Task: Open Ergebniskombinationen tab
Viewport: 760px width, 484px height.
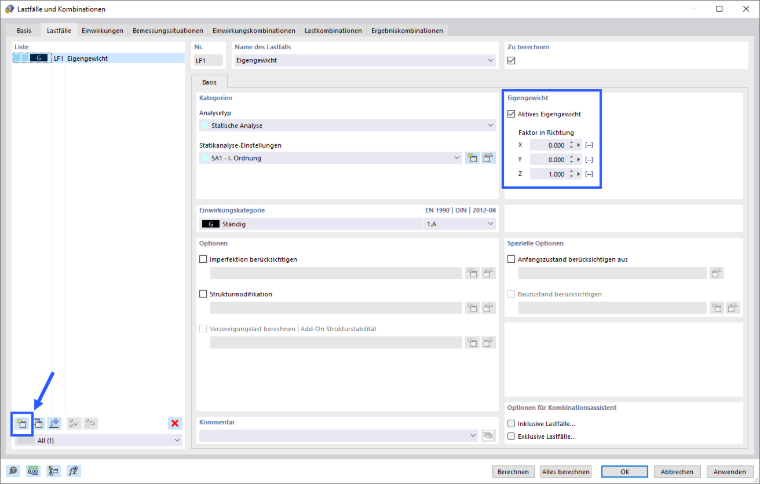Action: 407,31
